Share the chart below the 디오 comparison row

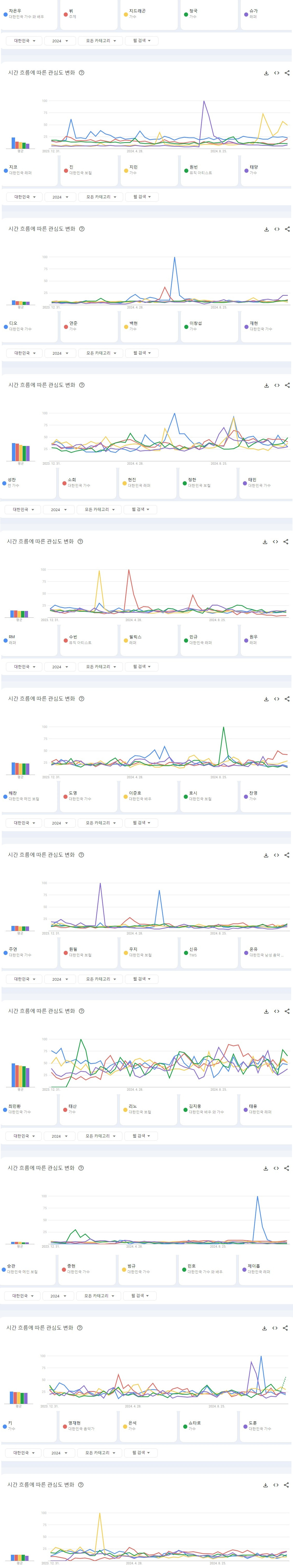(287, 385)
